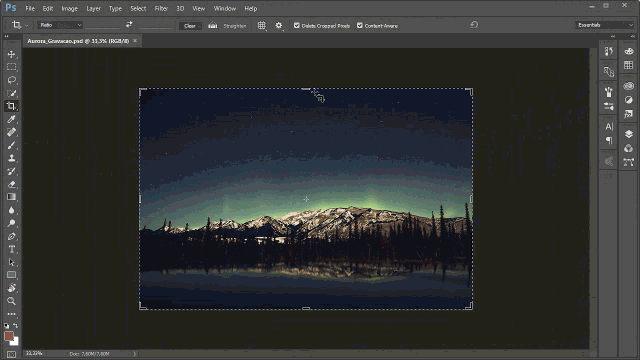The width and height of the screenshot is (640, 360).
Task: Select the Horizontal Type tool
Action: pyautogui.click(x=11, y=249)
